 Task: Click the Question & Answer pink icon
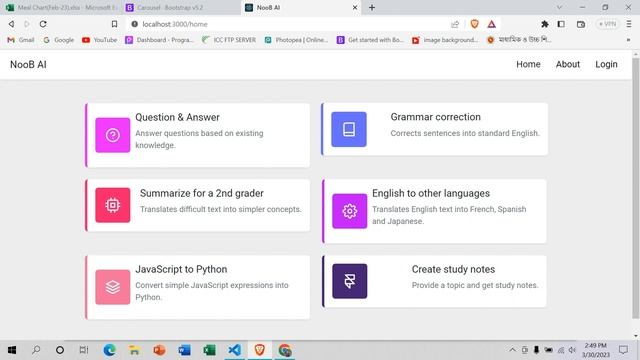(113, 135)
